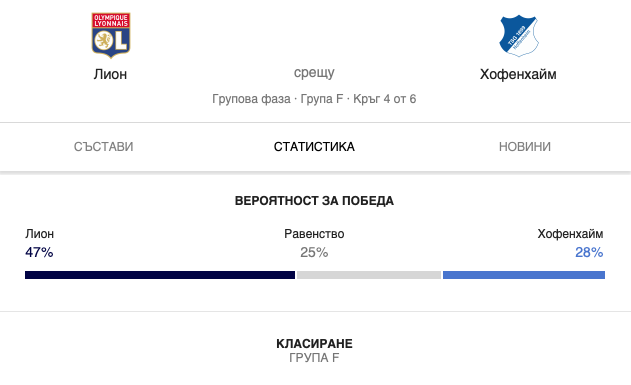Click the Равенство label

314,234
